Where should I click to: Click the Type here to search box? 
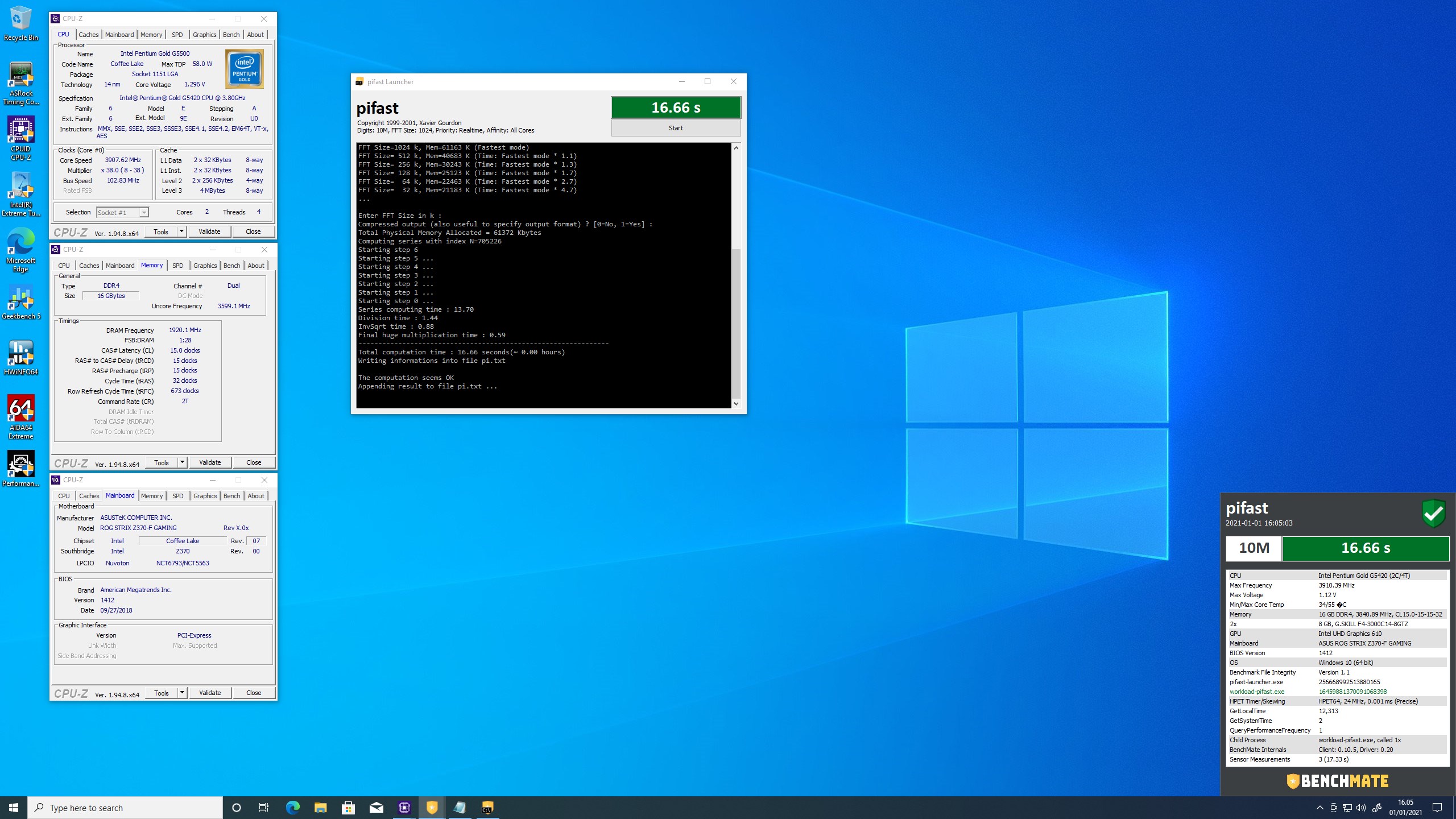[125, 808]
